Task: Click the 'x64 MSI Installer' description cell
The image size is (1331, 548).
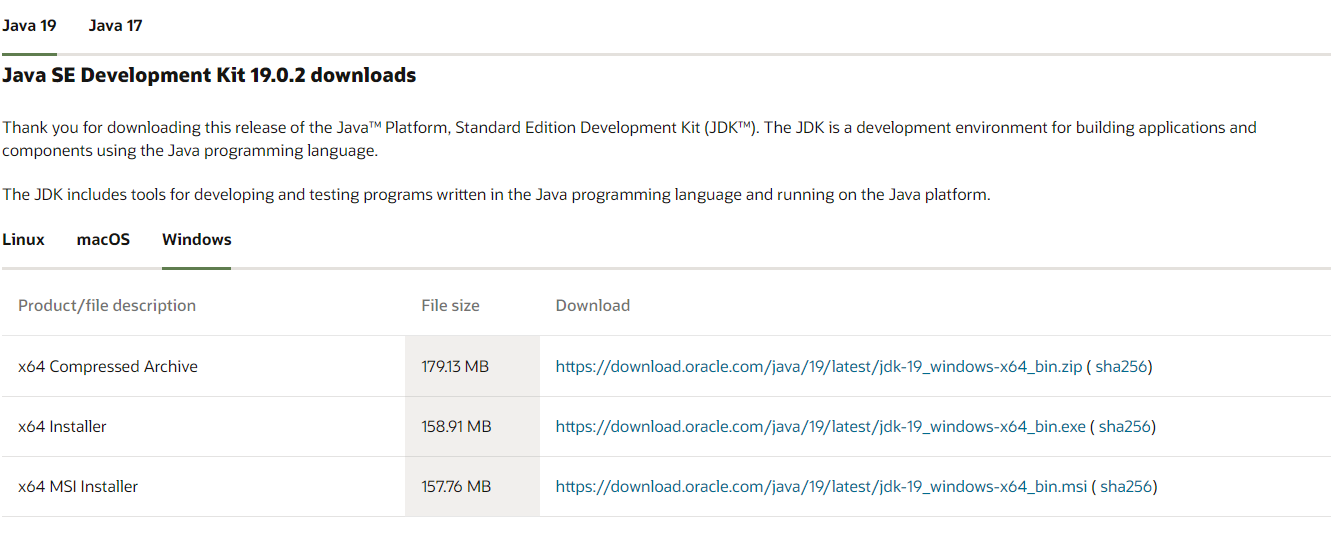Action: pos(203,487)
